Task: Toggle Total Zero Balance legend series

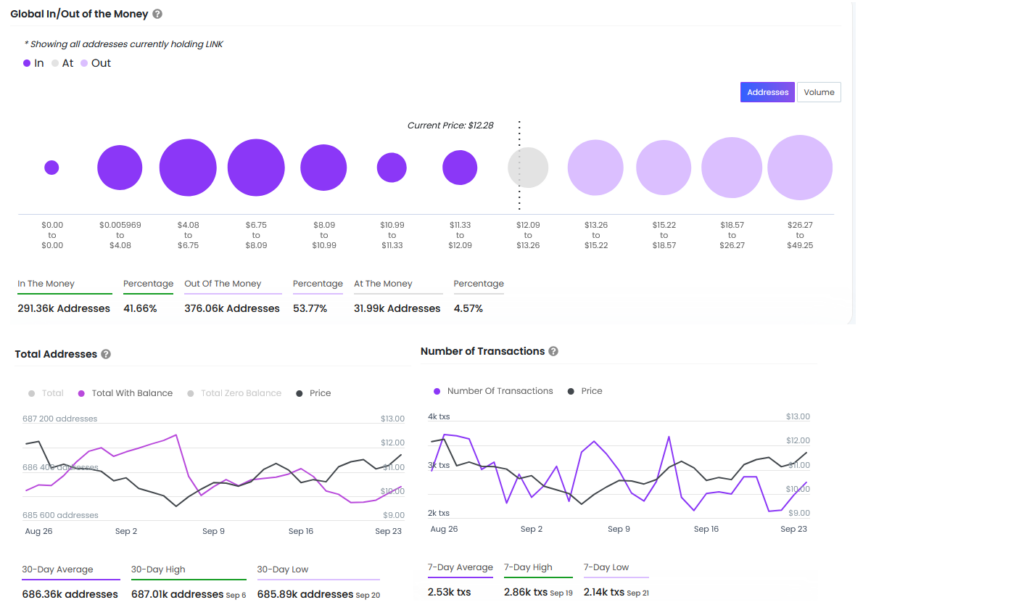Action: (234, 393)
